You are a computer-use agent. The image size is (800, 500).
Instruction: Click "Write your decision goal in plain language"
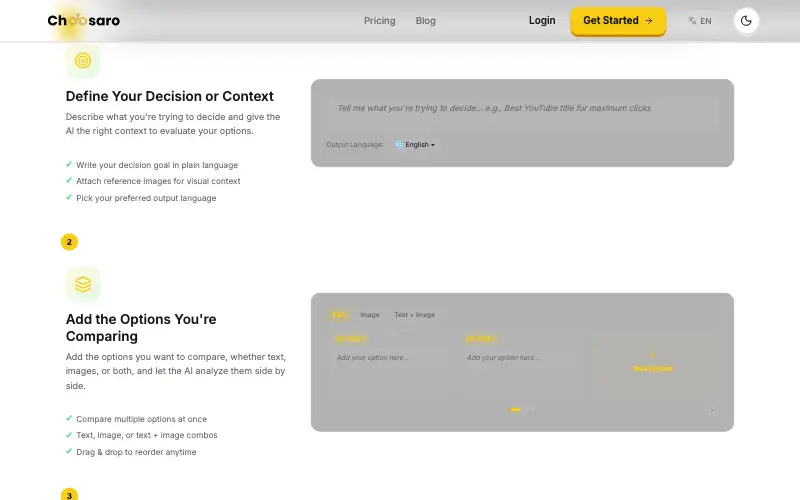coord(157,165)
